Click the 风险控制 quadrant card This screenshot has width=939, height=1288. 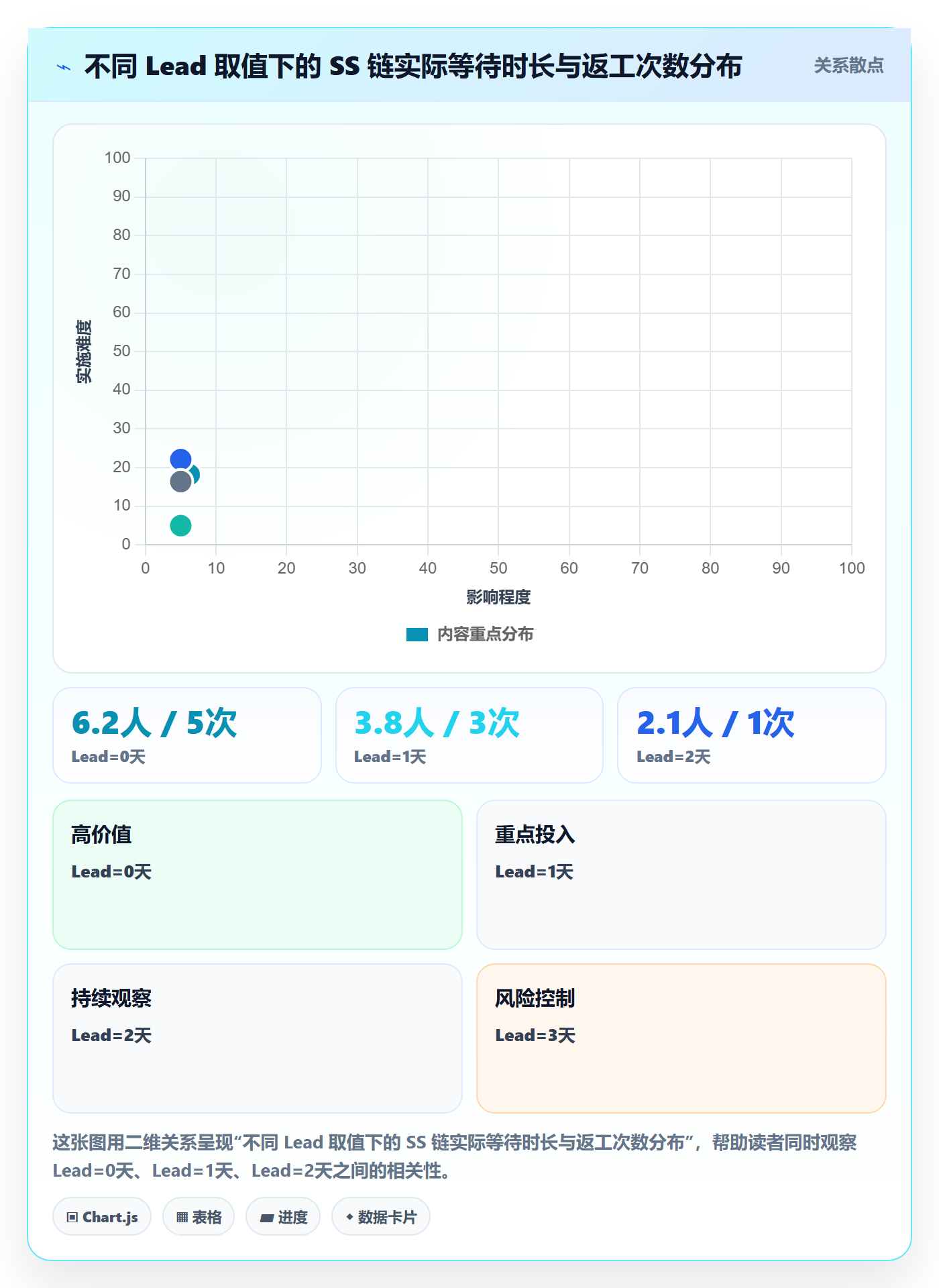681,1038
